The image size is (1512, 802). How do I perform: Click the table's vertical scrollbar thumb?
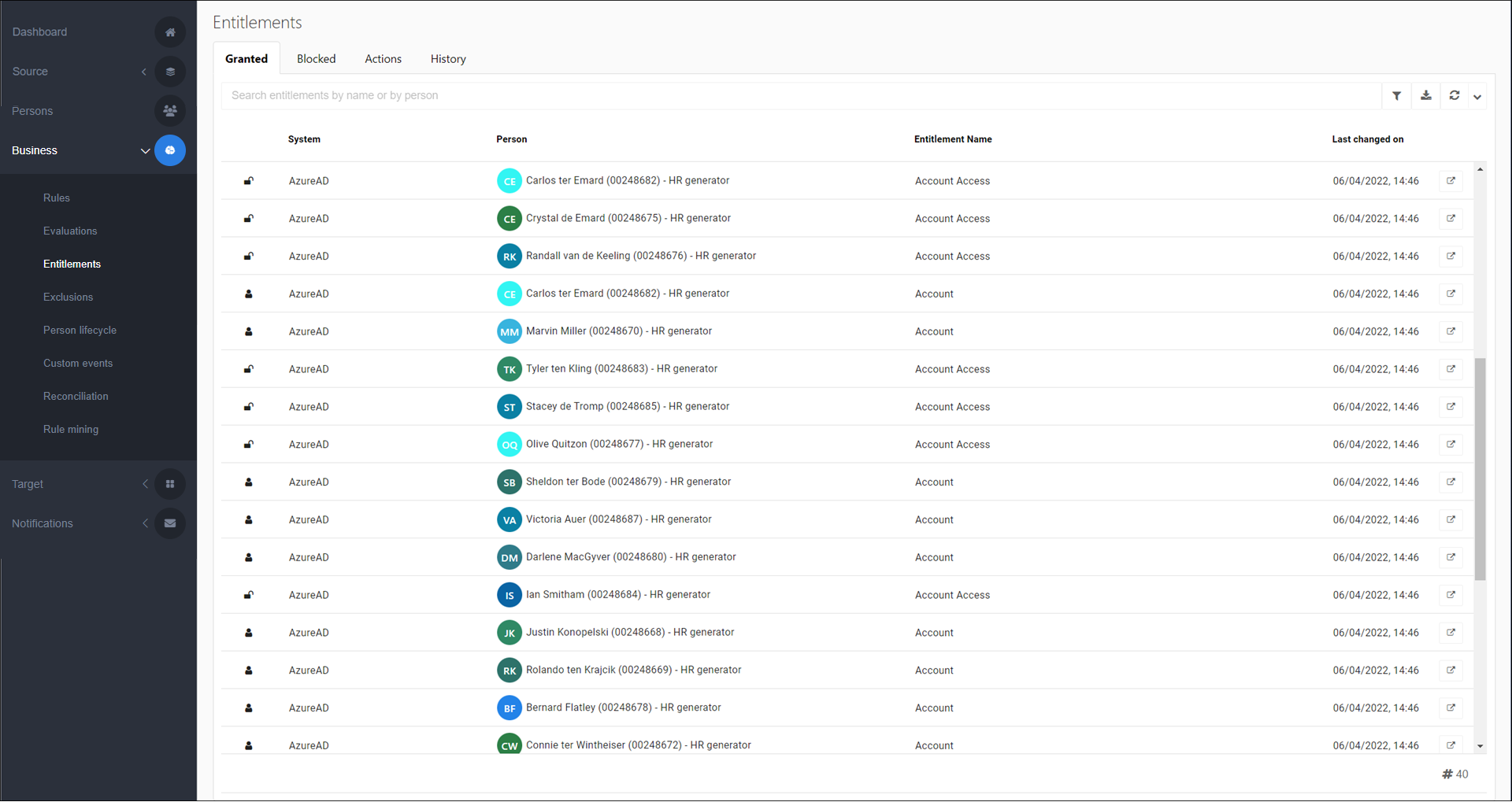(1480, 468)
